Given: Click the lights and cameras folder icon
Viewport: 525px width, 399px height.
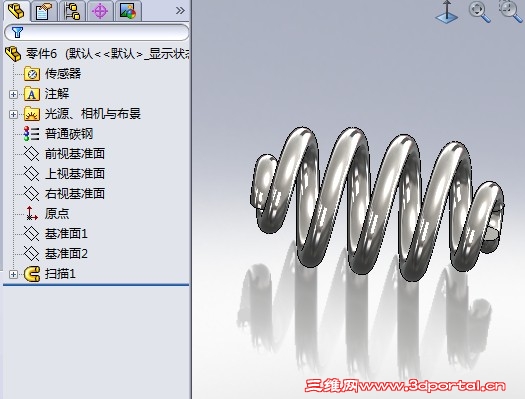Looking at the screenshot, I should [x=32, y=114].
